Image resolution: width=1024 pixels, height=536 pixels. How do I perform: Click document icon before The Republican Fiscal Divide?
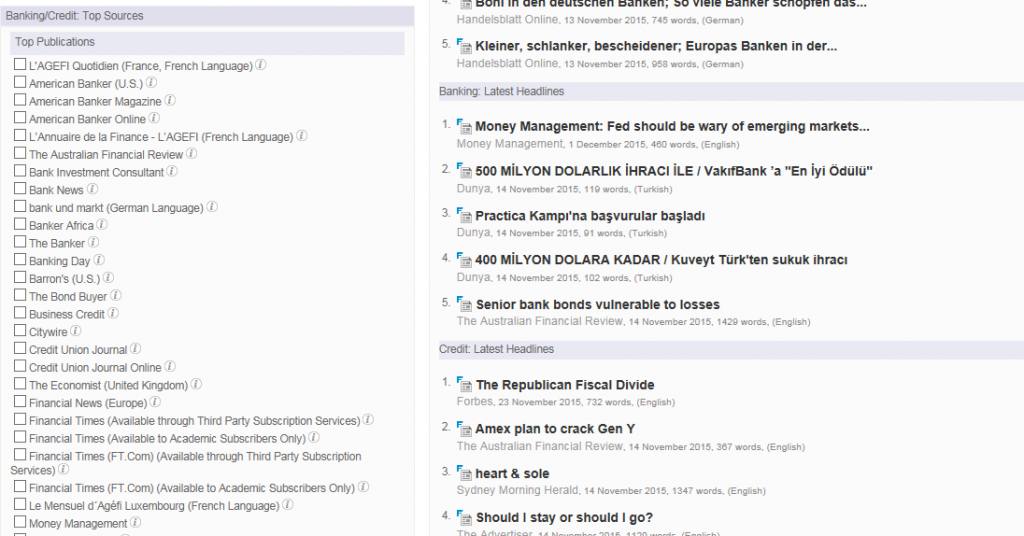(463, 384)
